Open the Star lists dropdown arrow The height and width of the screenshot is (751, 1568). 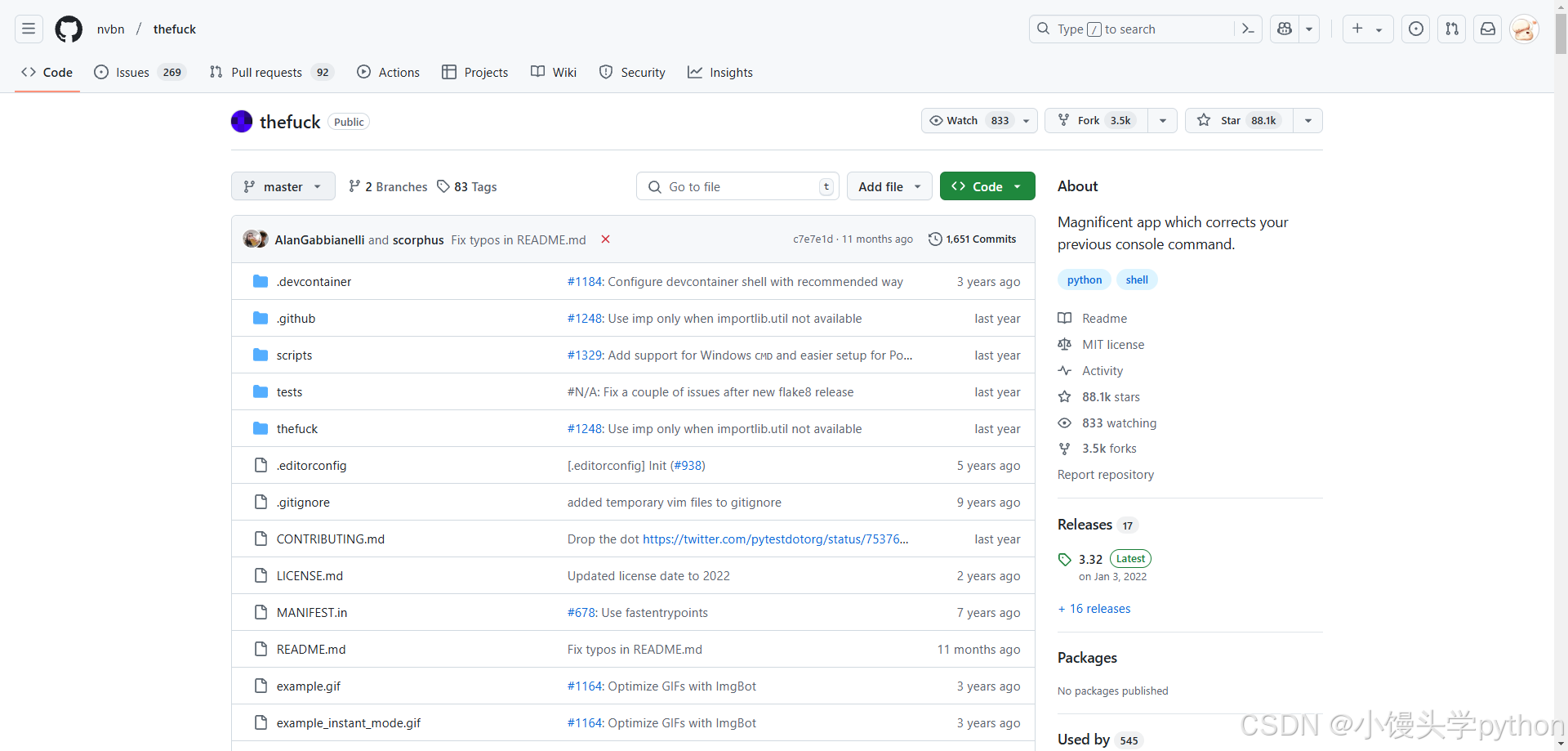[1308, 121]
